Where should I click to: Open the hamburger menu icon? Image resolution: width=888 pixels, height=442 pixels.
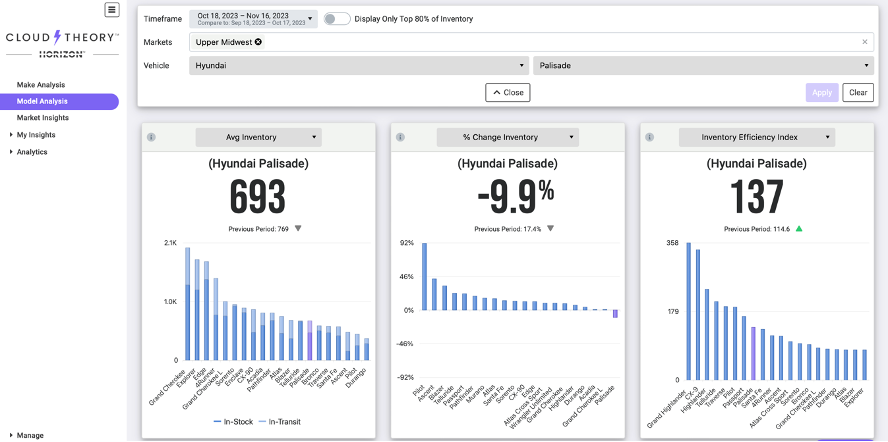click(x=112, y=9)
